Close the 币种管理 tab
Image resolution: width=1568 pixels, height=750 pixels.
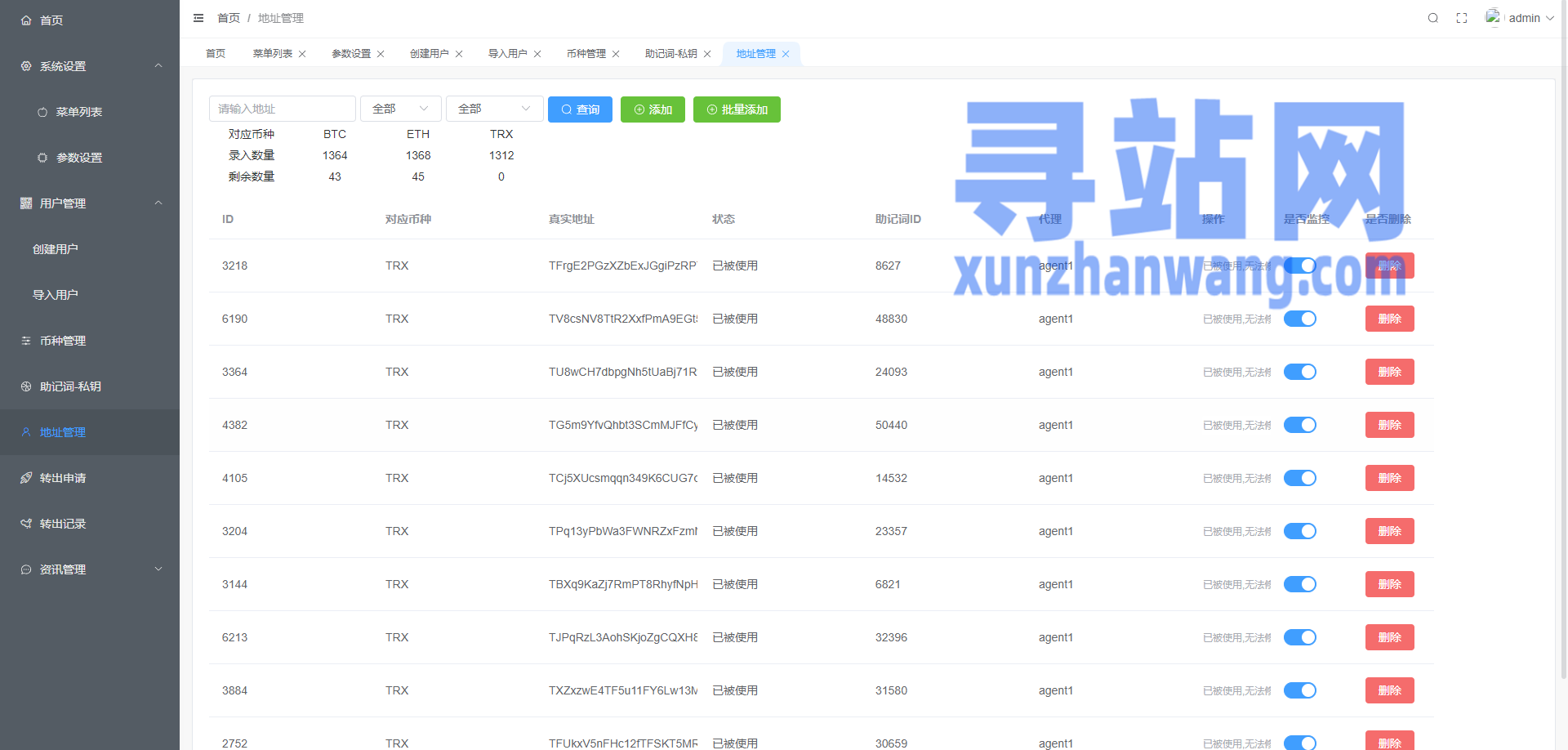616,54
